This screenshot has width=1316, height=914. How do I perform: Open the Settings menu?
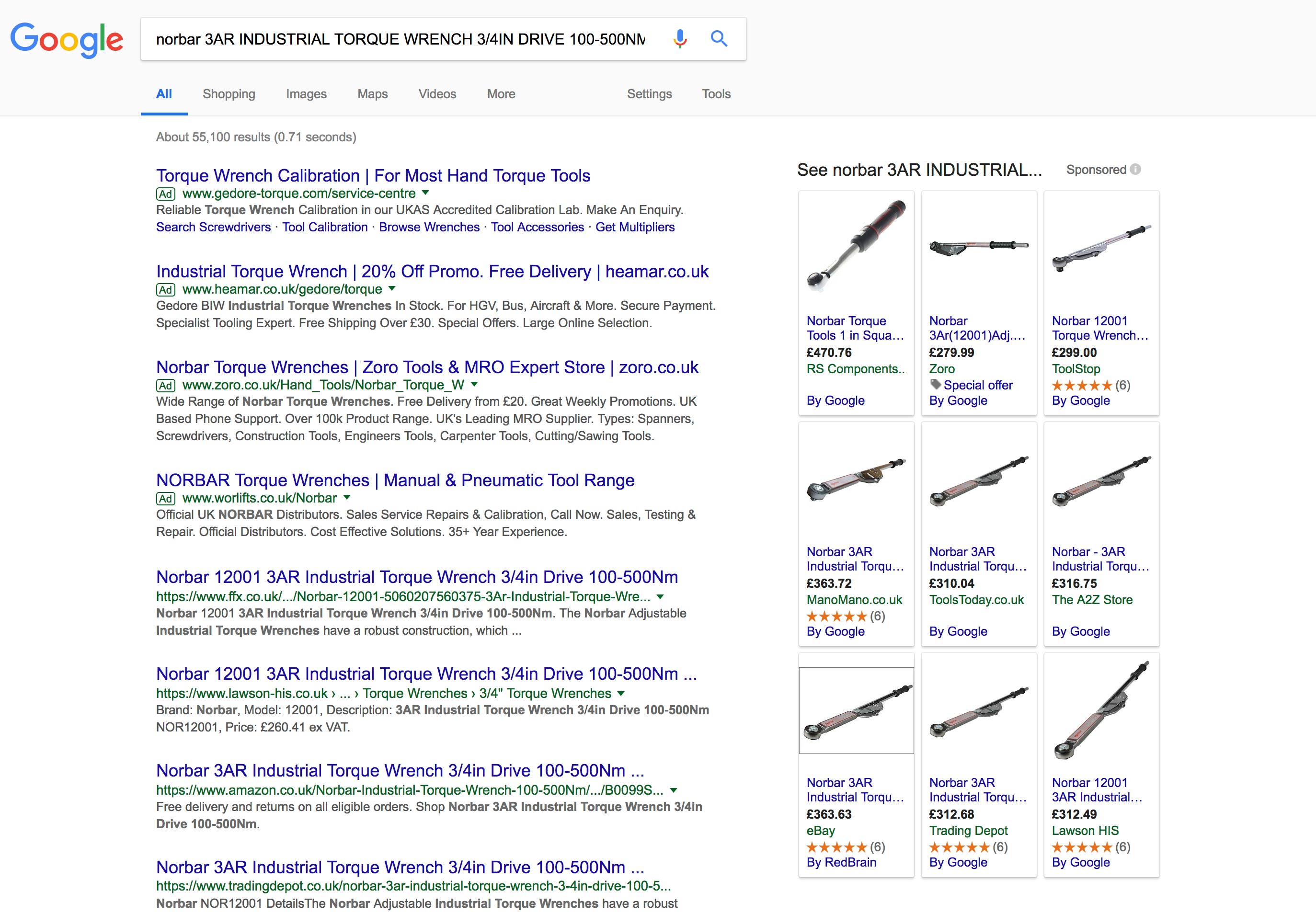(x=650, y=94)
